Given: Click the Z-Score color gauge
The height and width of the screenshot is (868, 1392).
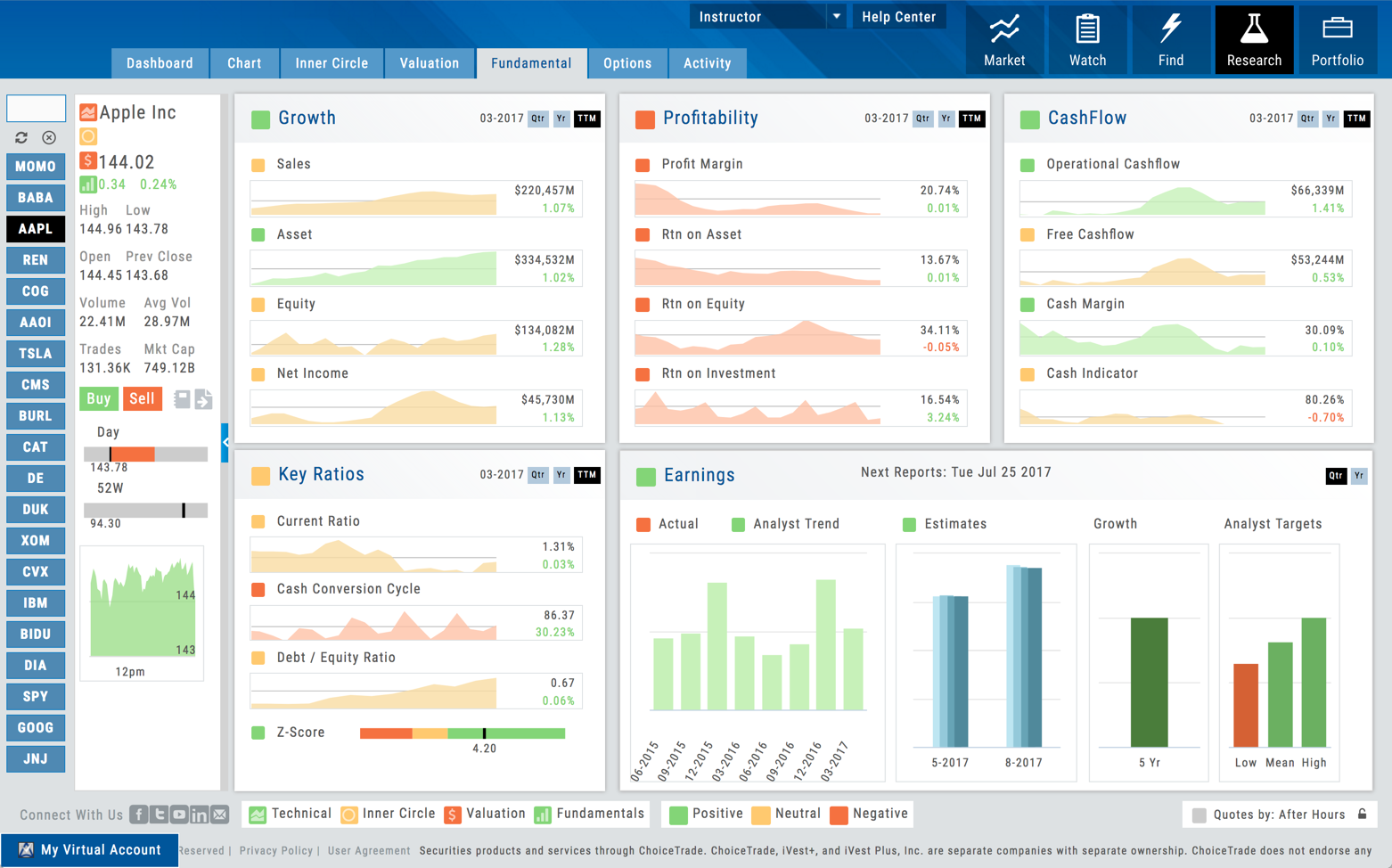Looking at the screenshot, I should [463, 733].
